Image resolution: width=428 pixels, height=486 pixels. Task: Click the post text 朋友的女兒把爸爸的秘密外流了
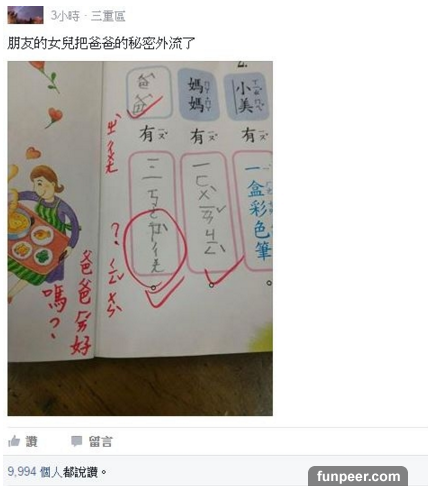101,43
